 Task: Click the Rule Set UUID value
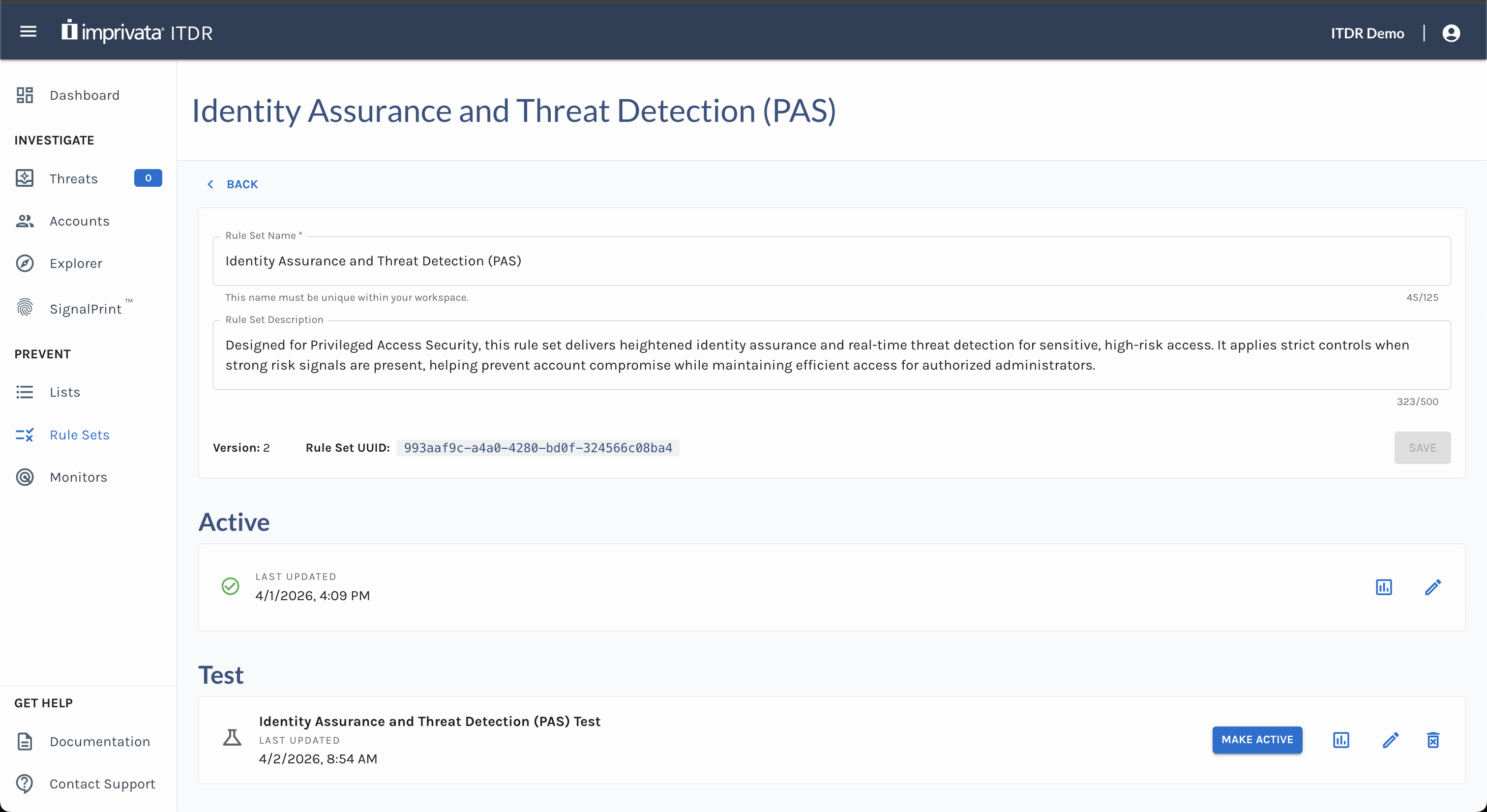(x=537, y=448)
